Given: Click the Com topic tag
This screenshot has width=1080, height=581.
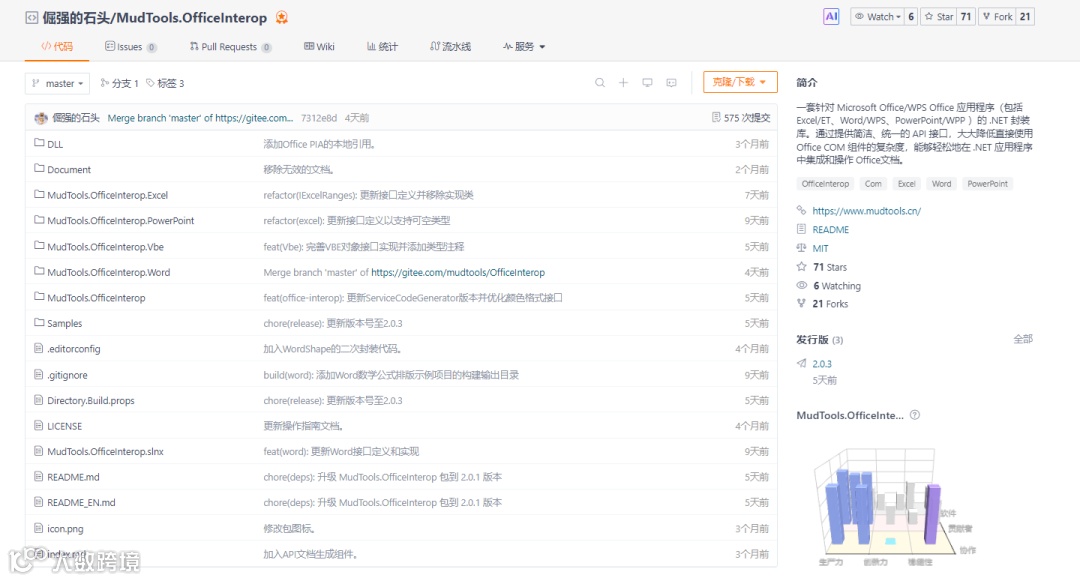Looking at the screenshot, I should click(873, 184).
